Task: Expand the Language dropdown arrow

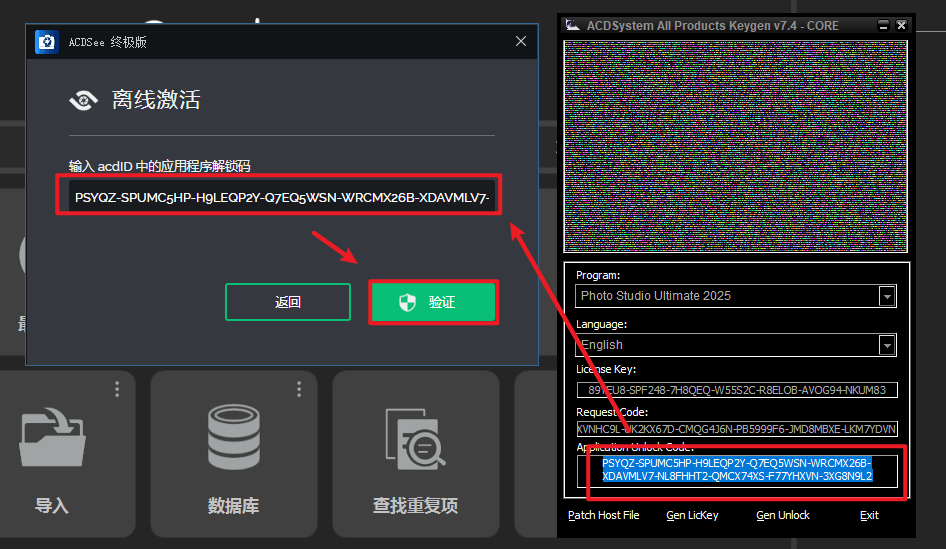Action: [x=886, y=345]
